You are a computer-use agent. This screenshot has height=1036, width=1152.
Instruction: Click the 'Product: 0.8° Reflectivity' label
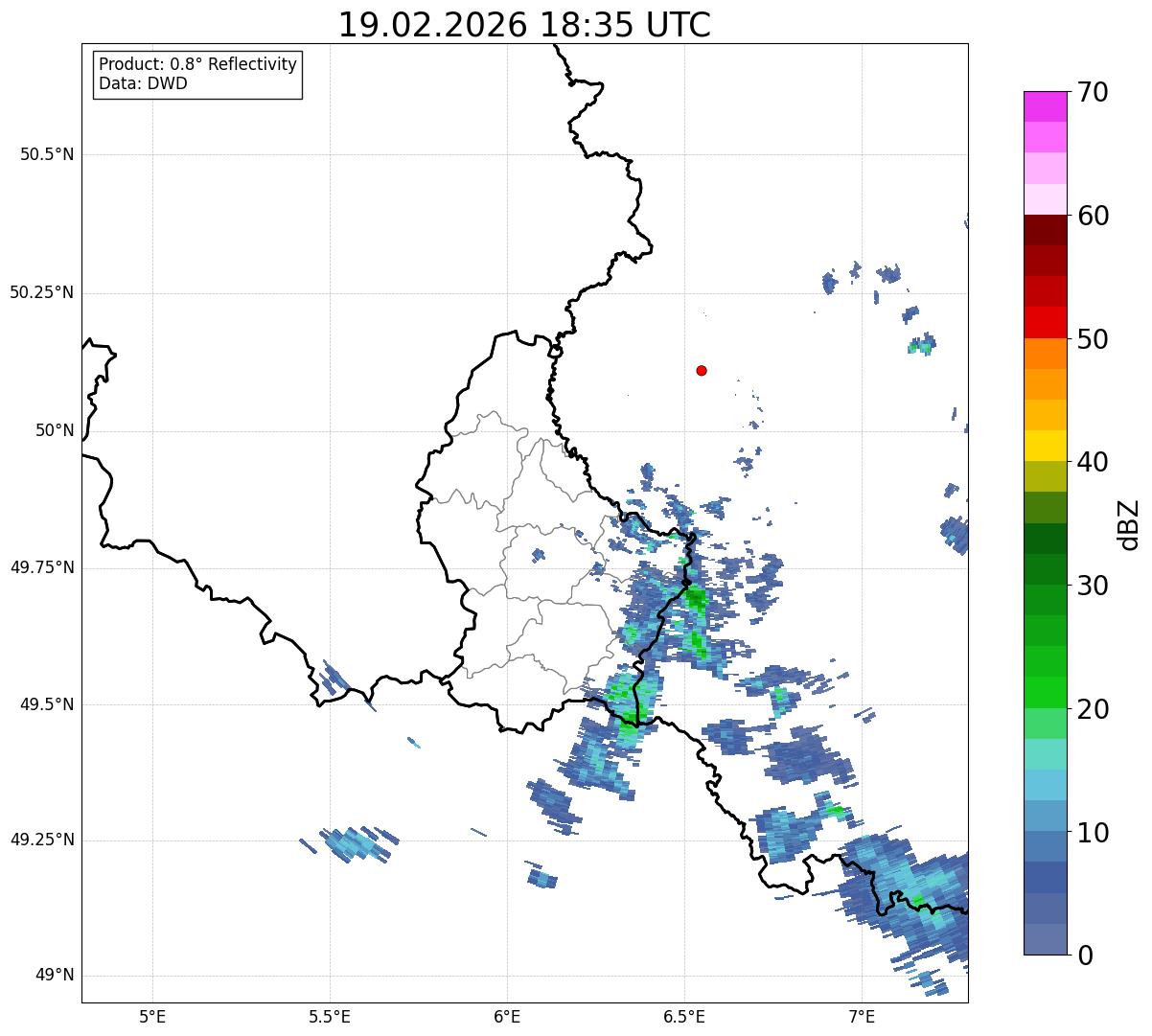pos(198,64)
